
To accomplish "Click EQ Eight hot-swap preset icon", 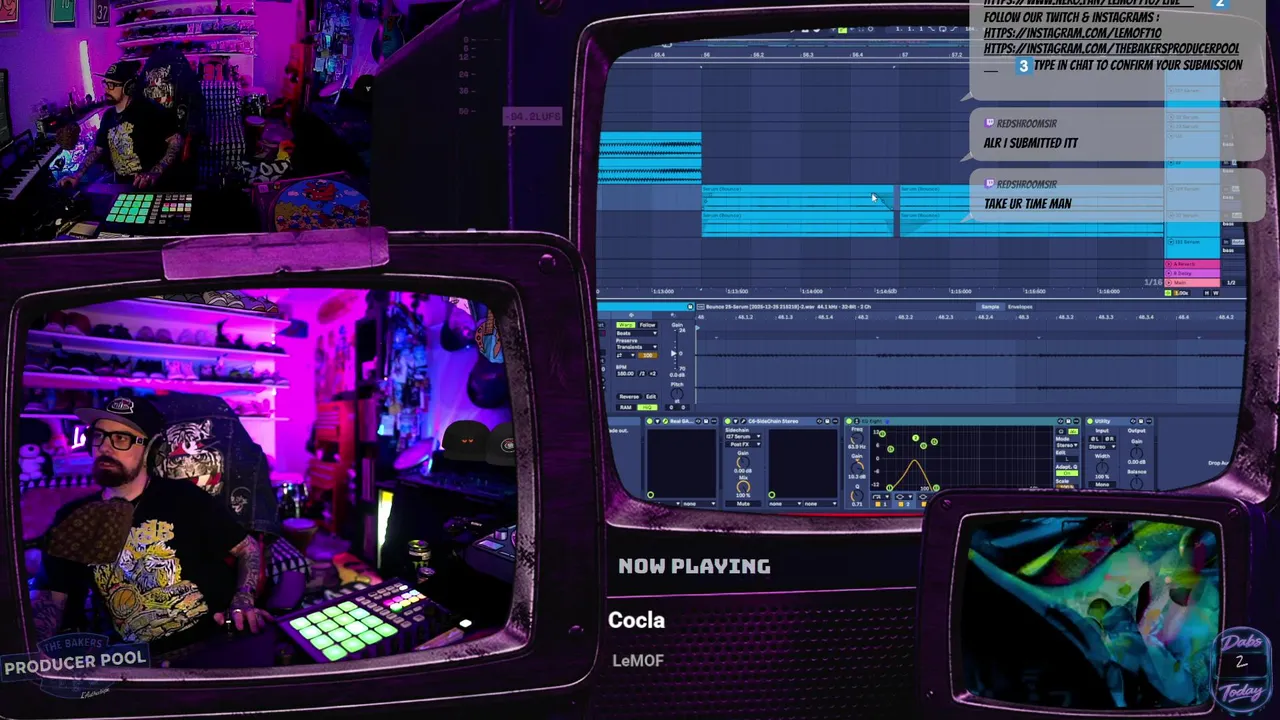I will pos(1060,421).
